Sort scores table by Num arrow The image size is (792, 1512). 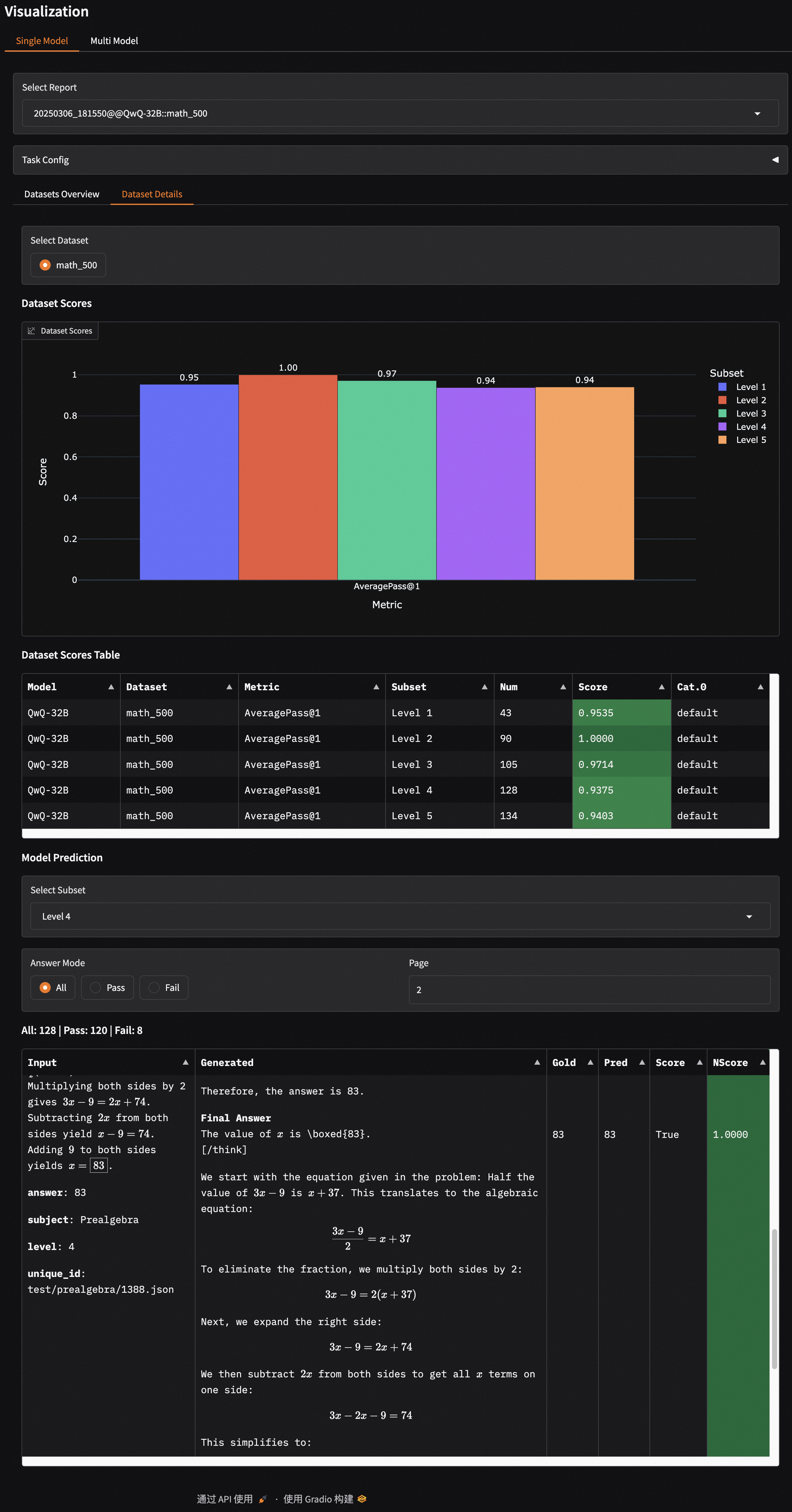coord(562,687)
